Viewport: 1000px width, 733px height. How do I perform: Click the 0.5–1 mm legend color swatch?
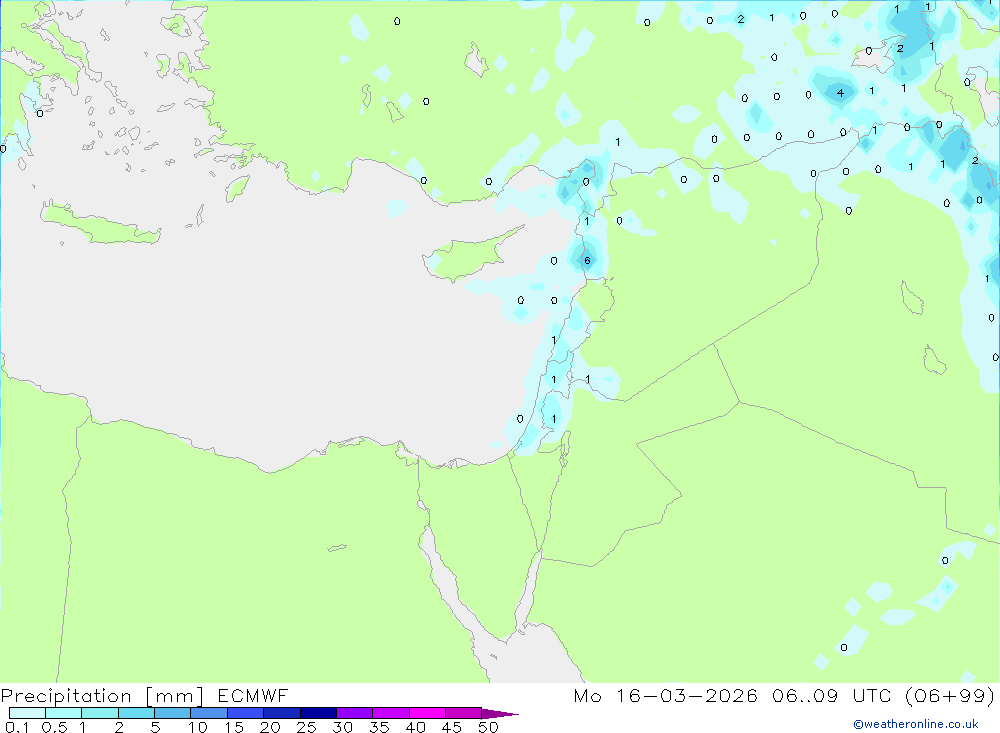[63, 713]
